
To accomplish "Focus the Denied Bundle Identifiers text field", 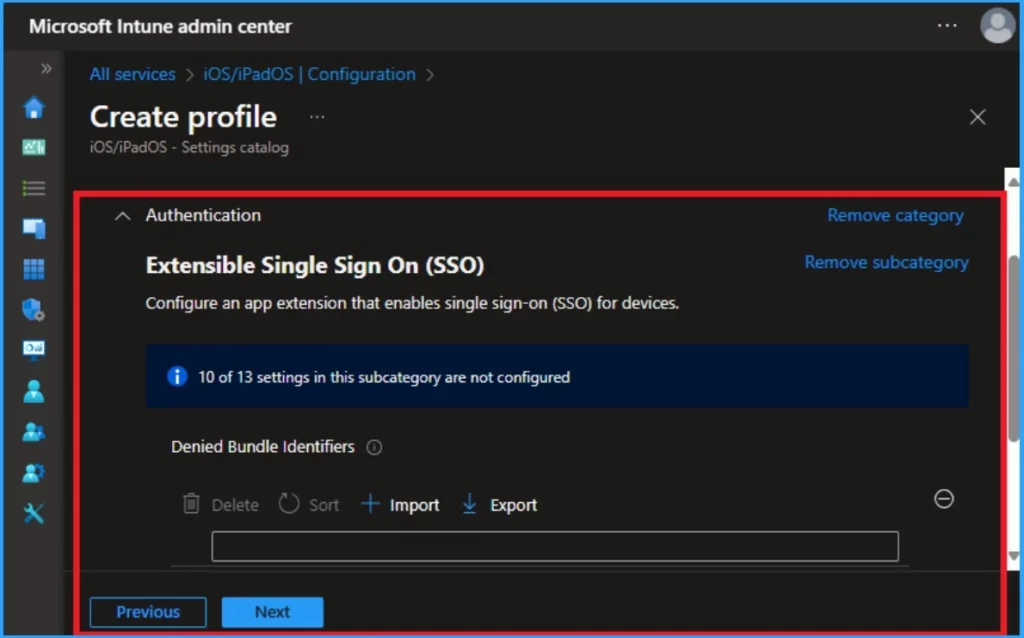I will [x=555, y=547].
